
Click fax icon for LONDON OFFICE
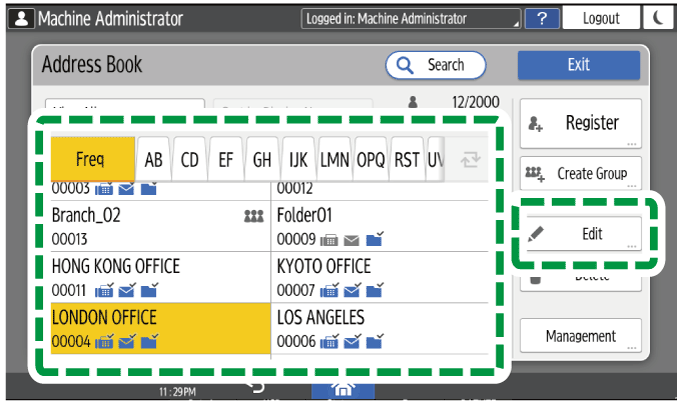point(104,342)
